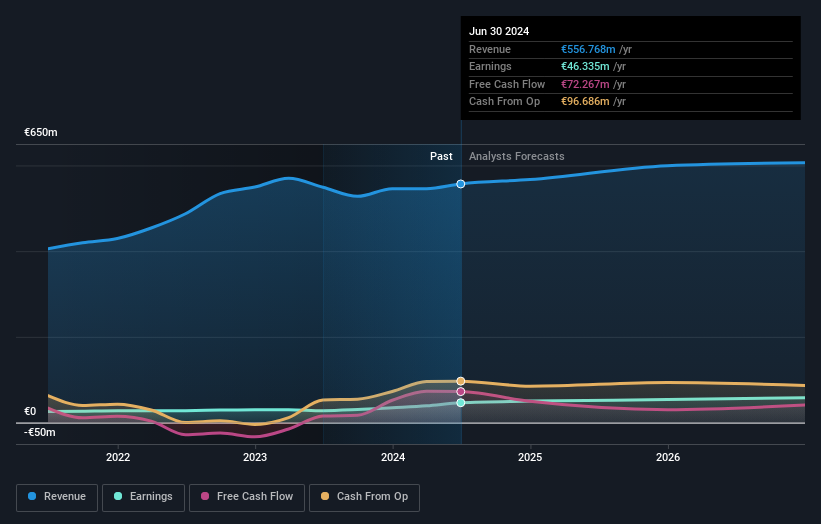The image size is (821, 524).
Task: Click the €46.335m earnings value
Action: [x=585, y=66]
